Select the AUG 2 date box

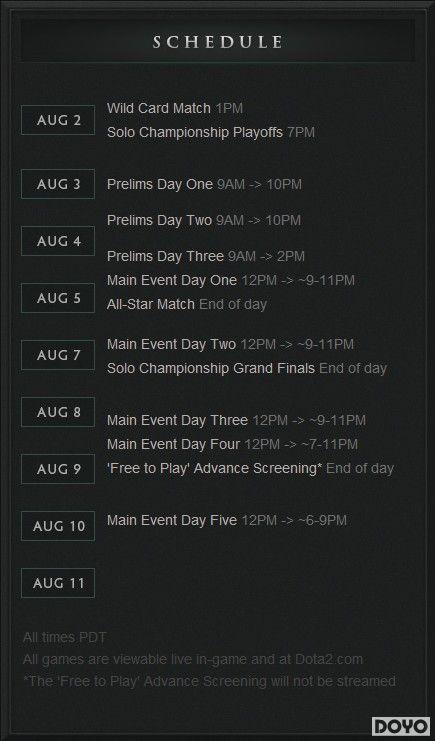pyautogui.click(x=58, y=120)
